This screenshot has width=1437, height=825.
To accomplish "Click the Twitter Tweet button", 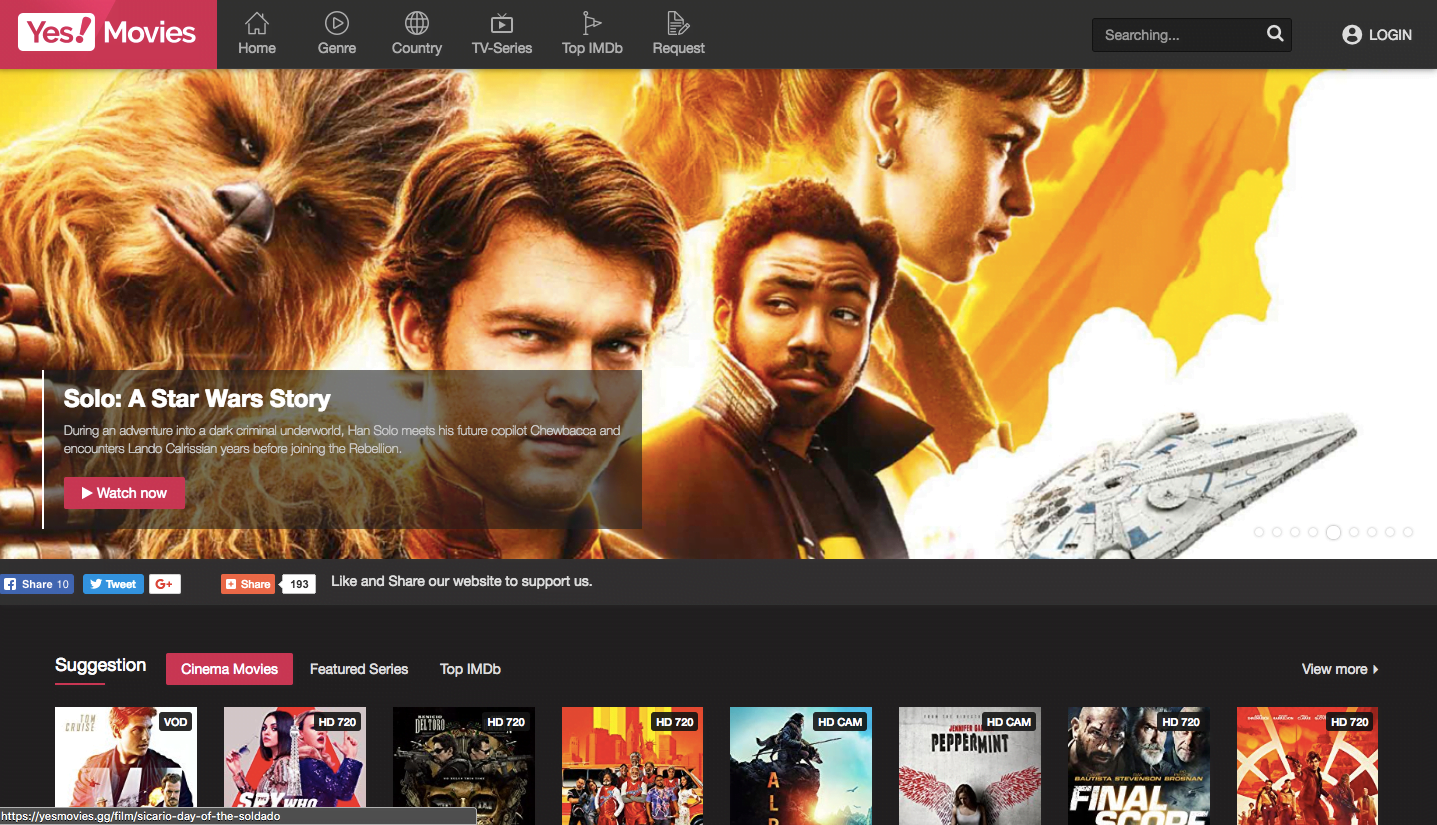I will pos(113,584).
